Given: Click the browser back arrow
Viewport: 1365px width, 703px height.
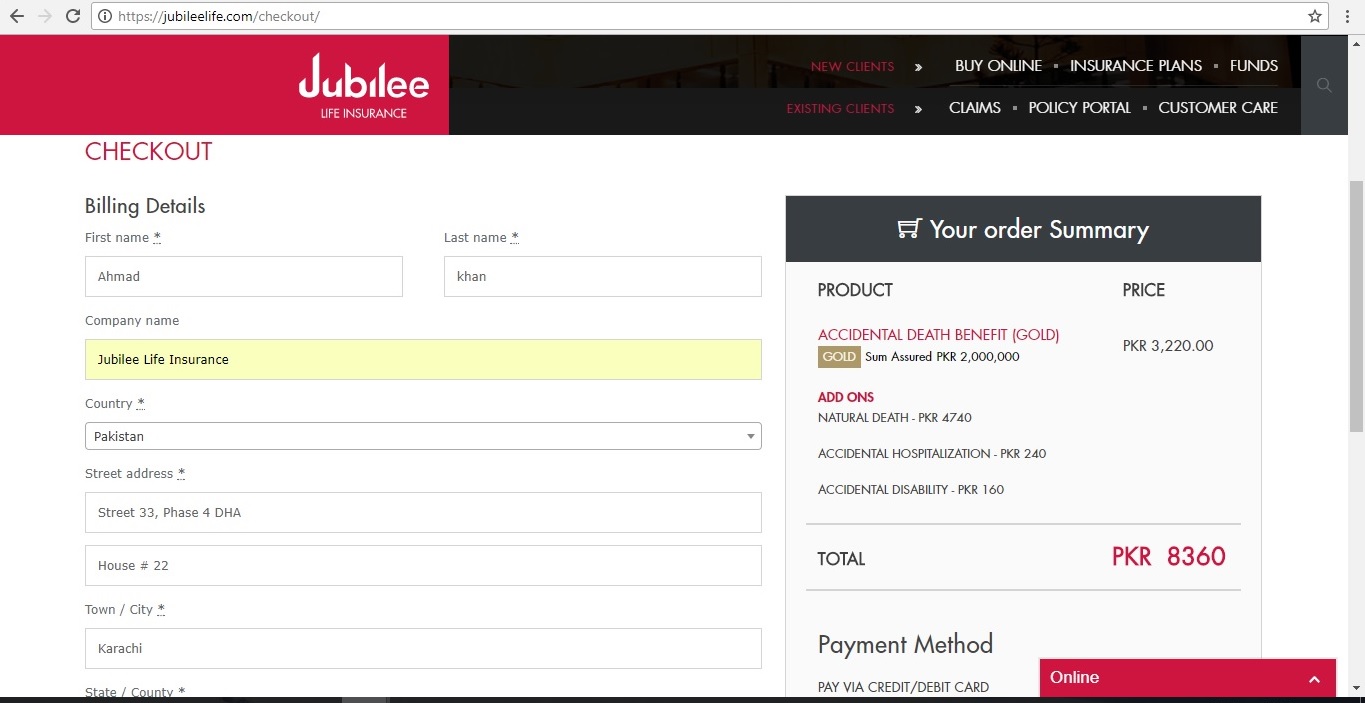Looking at the screenshot, I should pyautogui.click(x=17, y=16).
